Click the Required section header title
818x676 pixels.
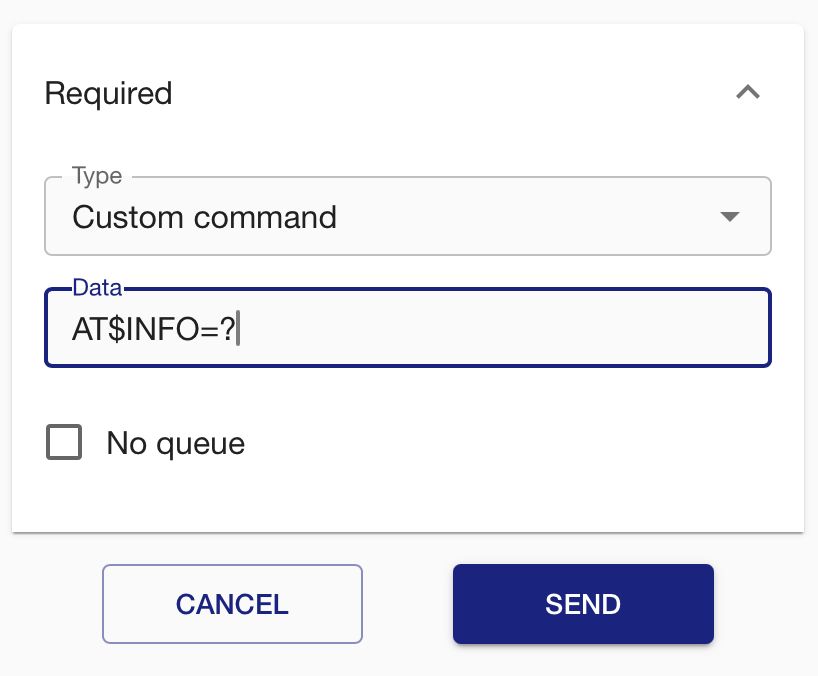[x=109, y=94]
